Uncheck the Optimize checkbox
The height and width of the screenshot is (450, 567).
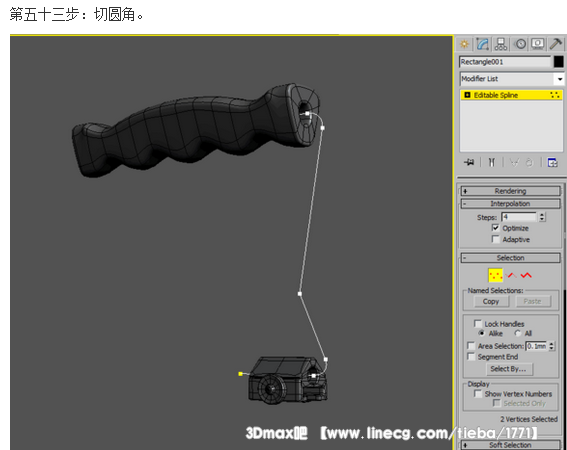click(x=495, y=228)
